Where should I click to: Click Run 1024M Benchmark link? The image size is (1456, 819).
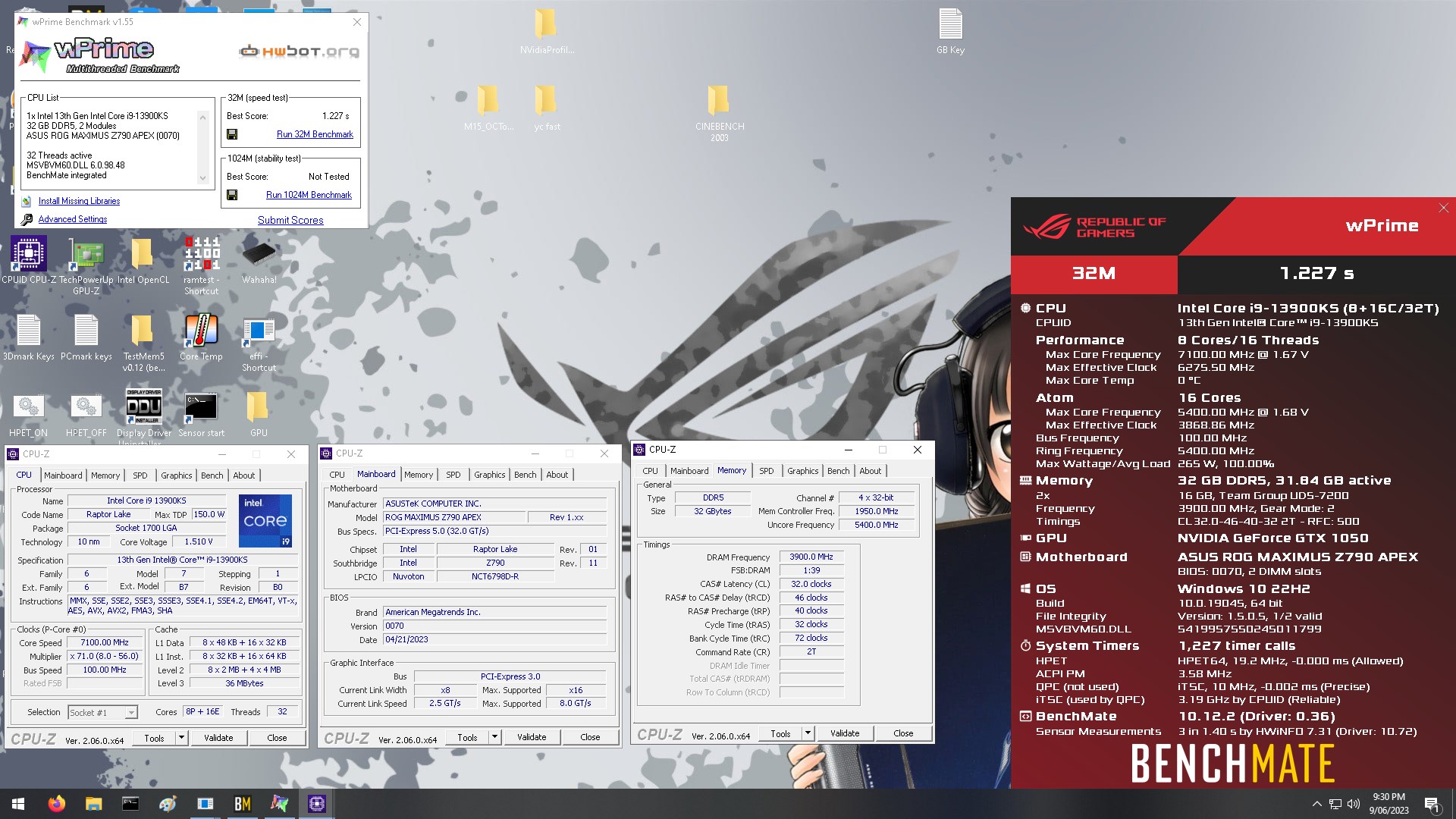pos(309,195)
